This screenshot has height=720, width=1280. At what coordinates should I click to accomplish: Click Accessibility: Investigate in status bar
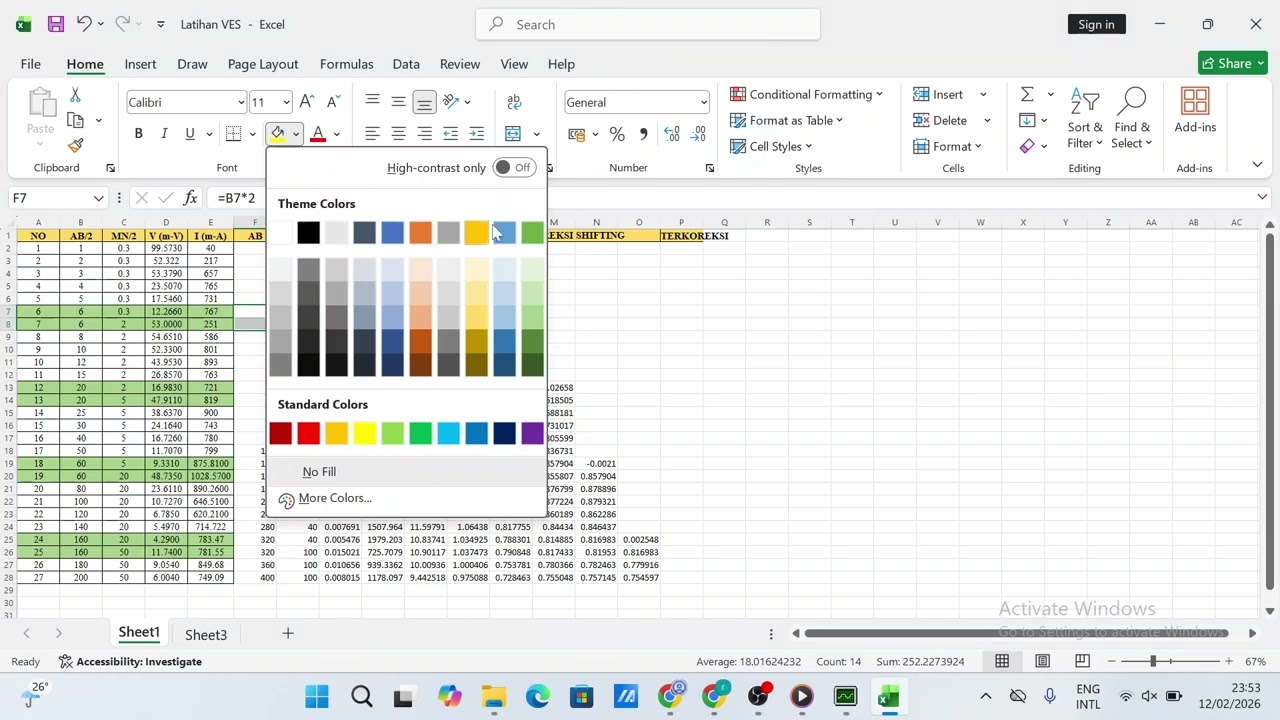130,661
